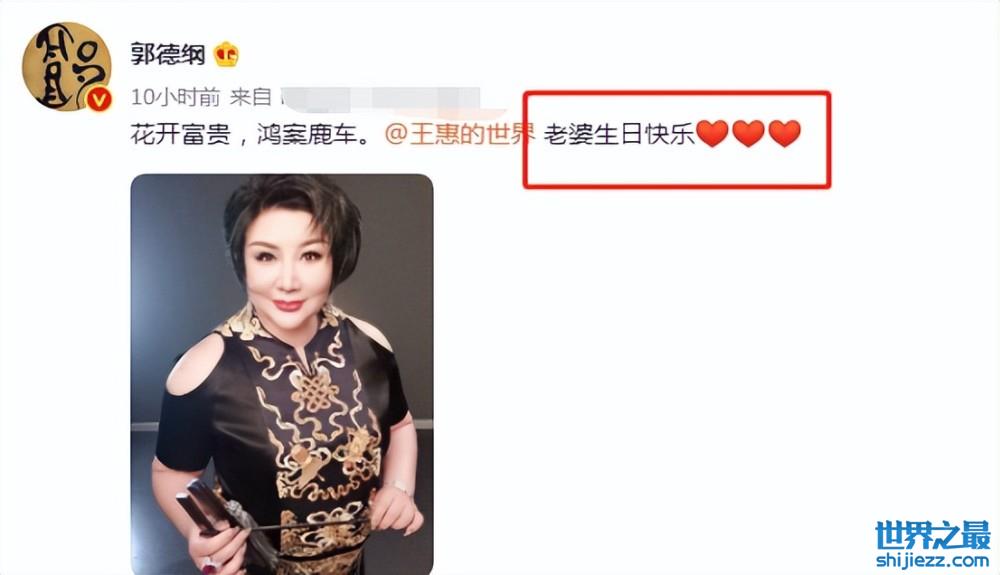This screenshot has width=1000, height=575.
Task: Click the gold knot embroidery on dress
Action: 314,394
